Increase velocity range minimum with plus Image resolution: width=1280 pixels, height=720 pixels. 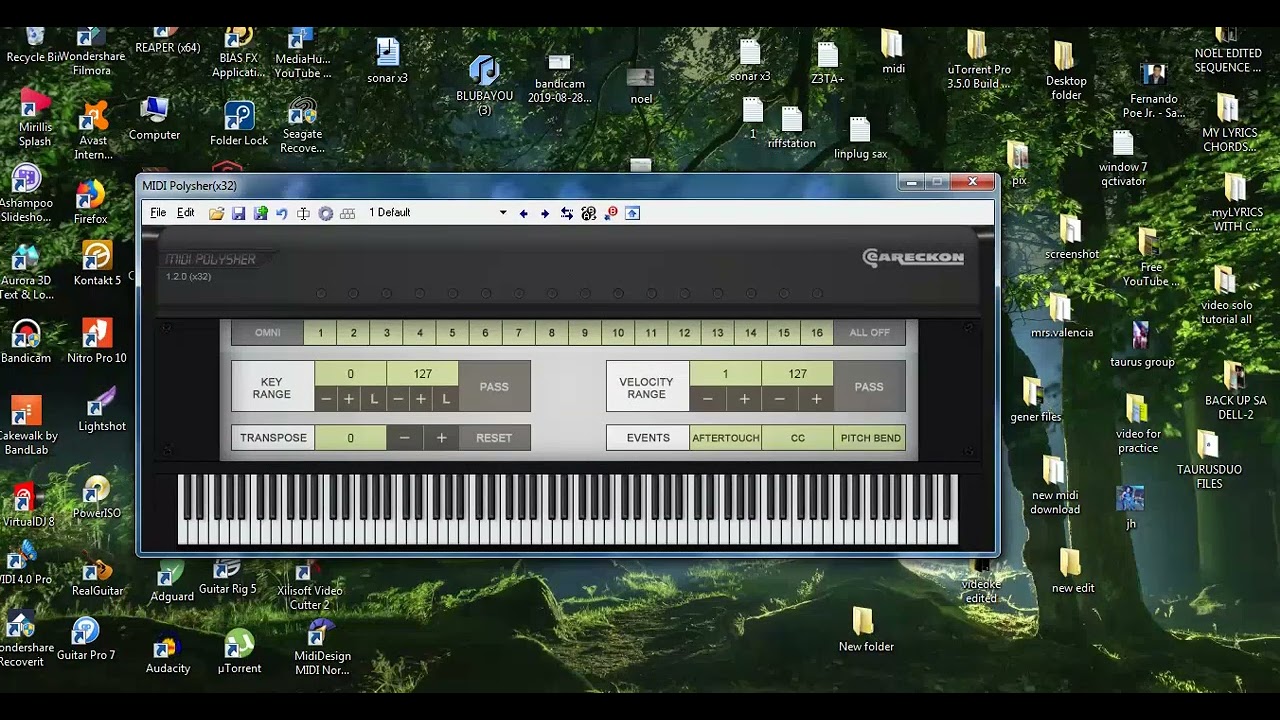pyautogui.click(x=744, y=399)
